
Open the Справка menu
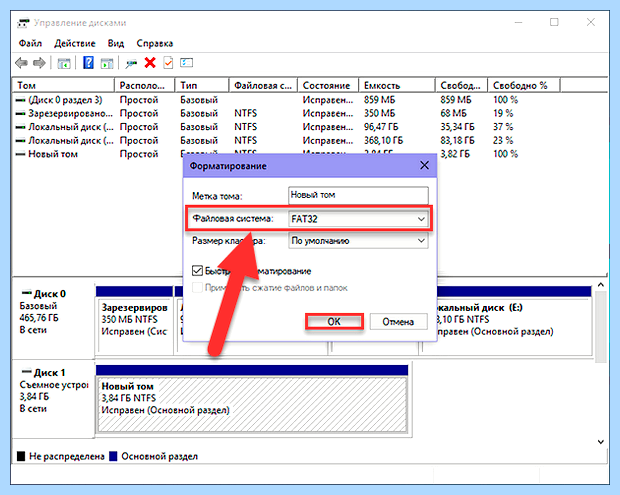coord(155,43)
